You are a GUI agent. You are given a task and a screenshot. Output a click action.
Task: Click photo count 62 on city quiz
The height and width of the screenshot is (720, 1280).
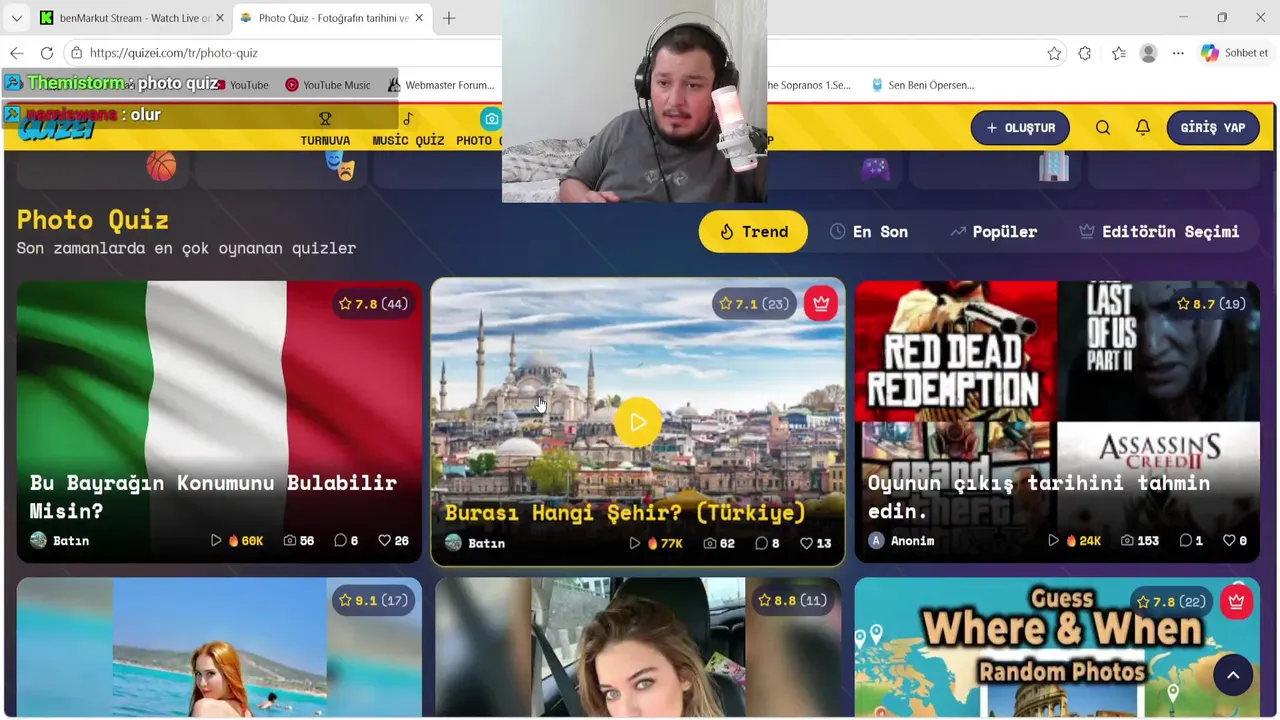pos(719,544)
